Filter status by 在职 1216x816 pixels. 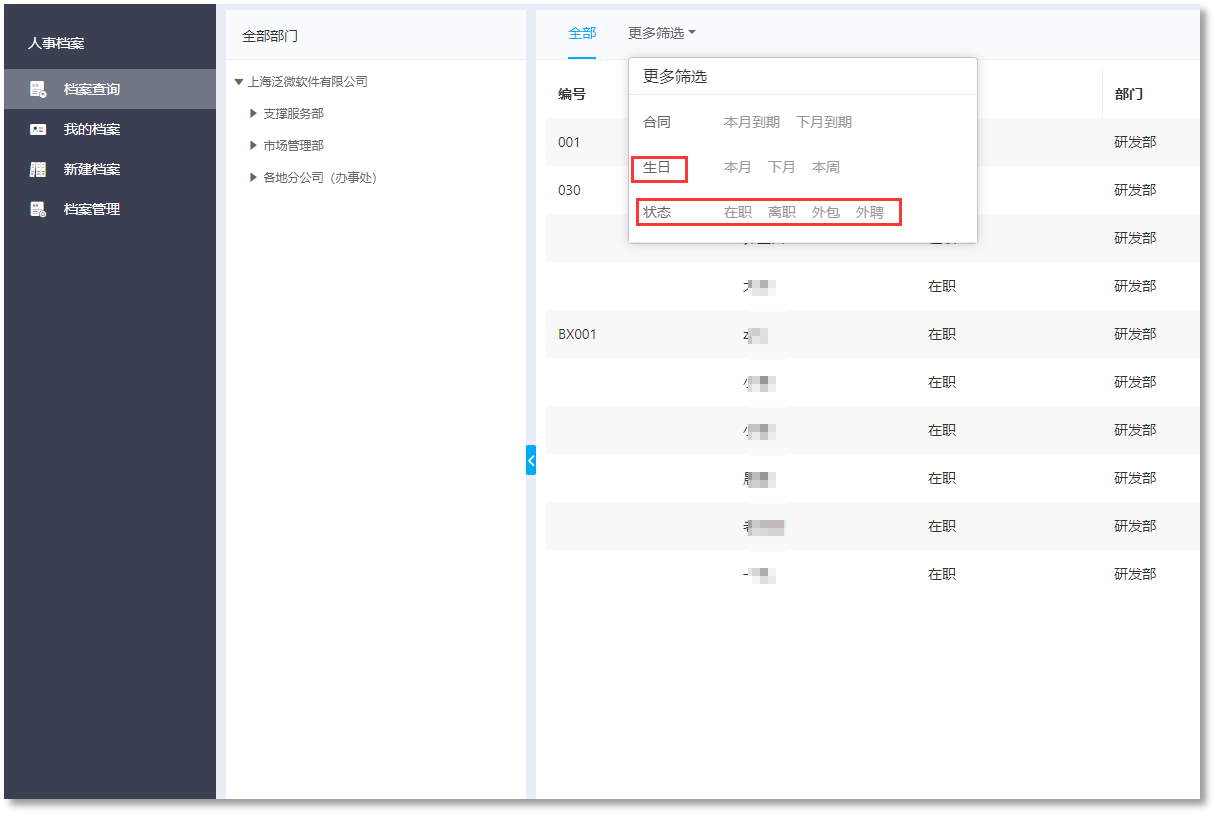[737, 212]
